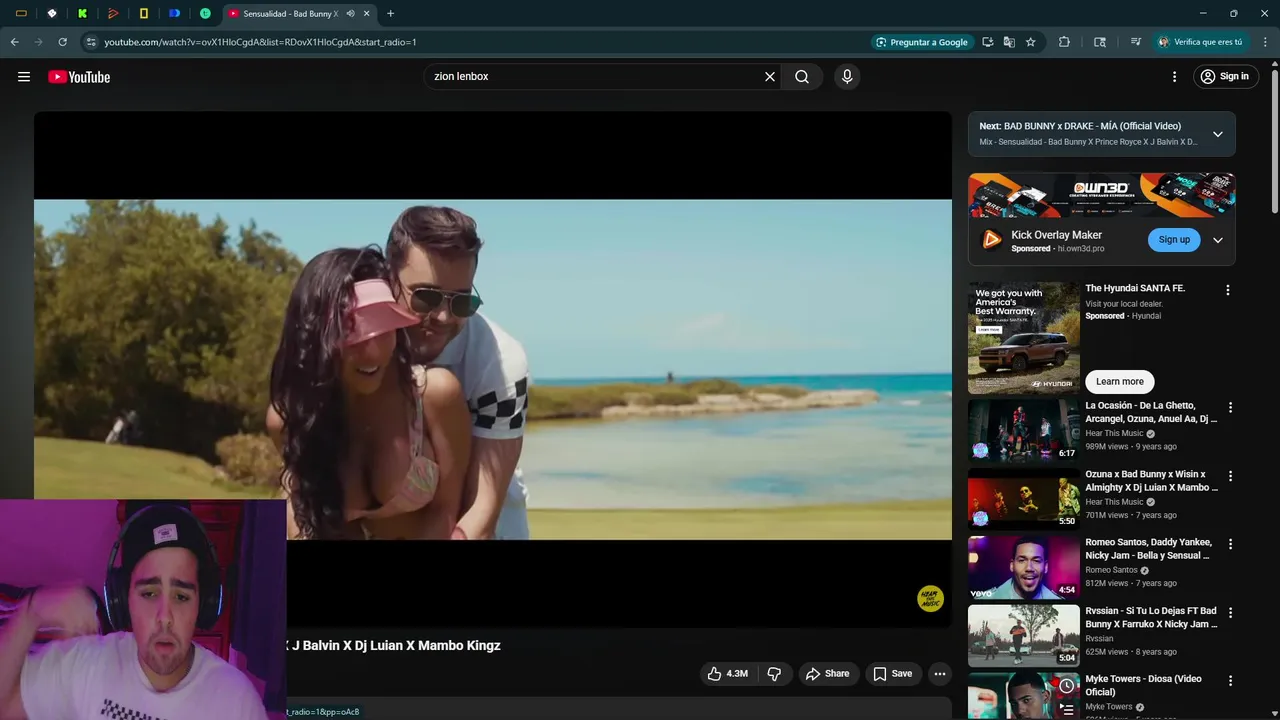Go to Rvssian channel name
The width and height of the screenshot is (1280, 720).
pos(1099,638)
